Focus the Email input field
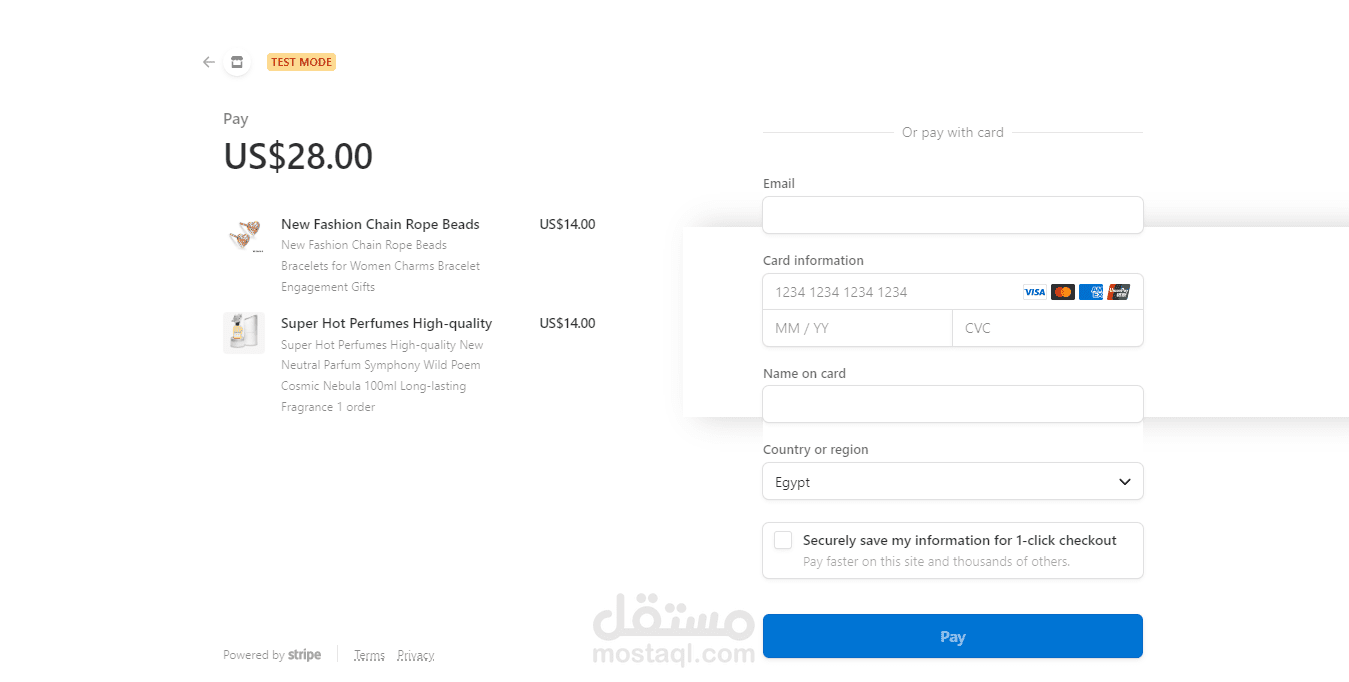 pos(952,215)
